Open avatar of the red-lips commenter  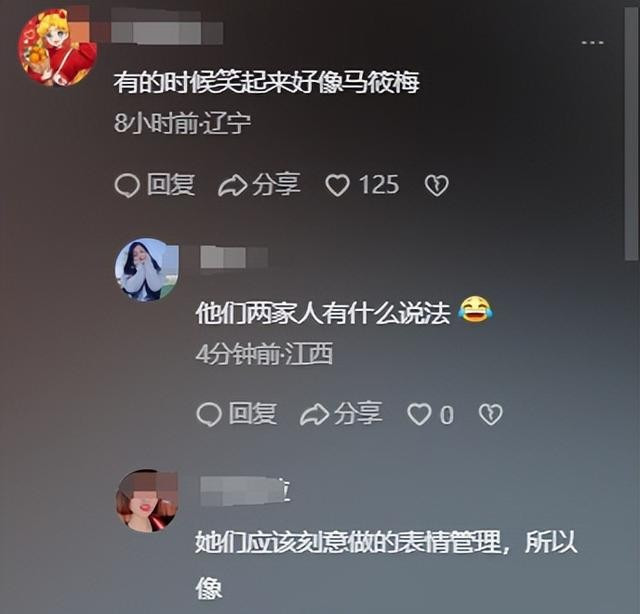pyautogui.click(x=146, y=501)
